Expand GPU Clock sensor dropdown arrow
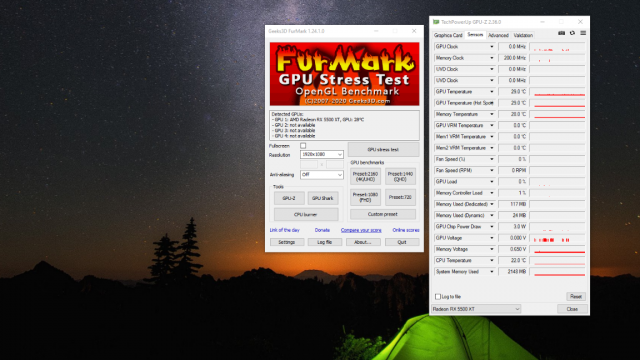Viewport: 640px width, 360px height. (x=491, y=47)
